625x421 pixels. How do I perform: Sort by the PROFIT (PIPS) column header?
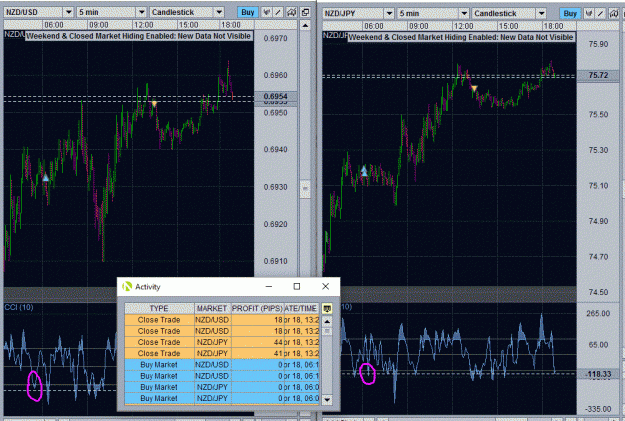(x=257, y=308)
